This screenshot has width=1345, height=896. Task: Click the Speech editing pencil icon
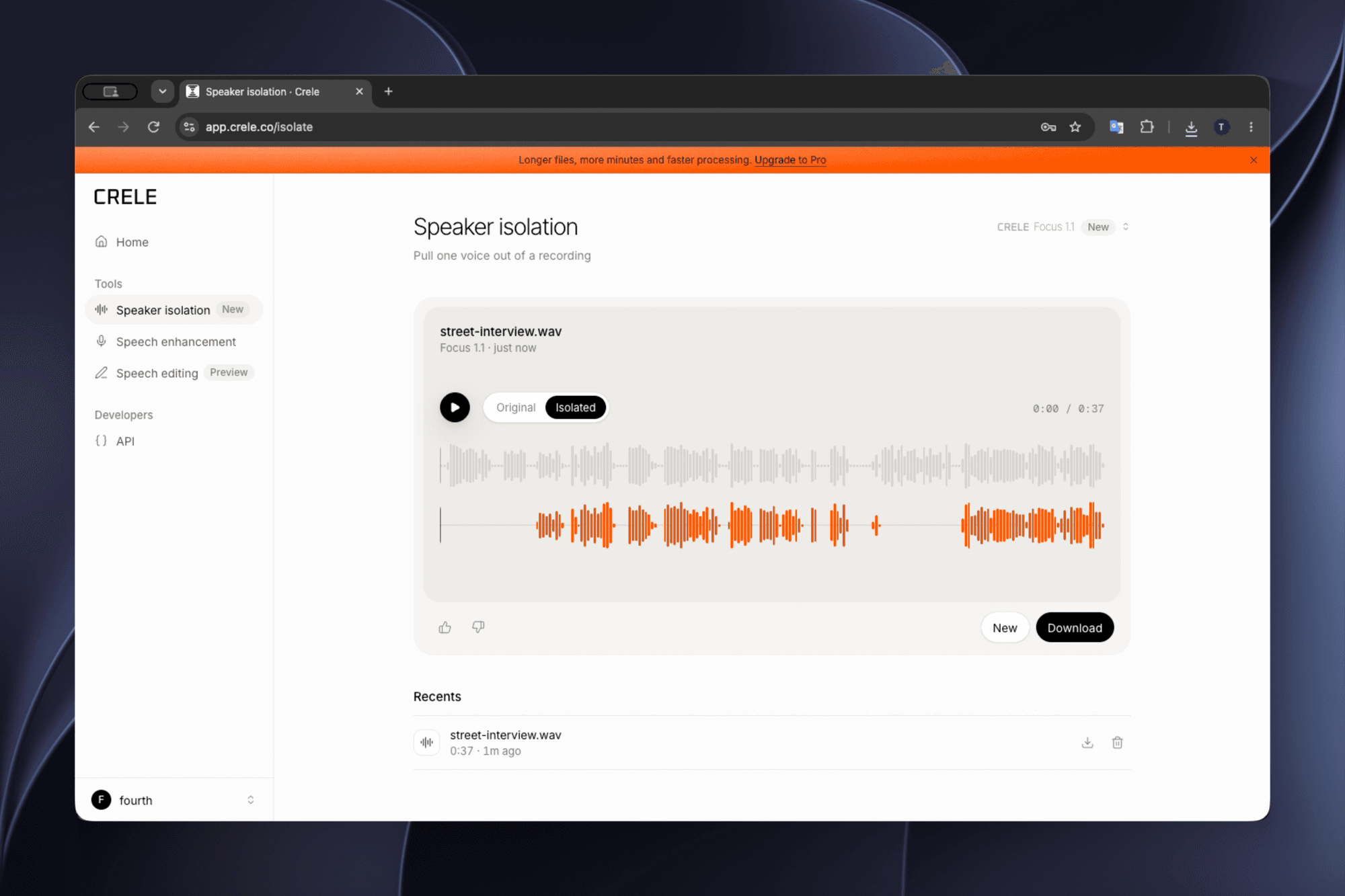tap(101, 372)
